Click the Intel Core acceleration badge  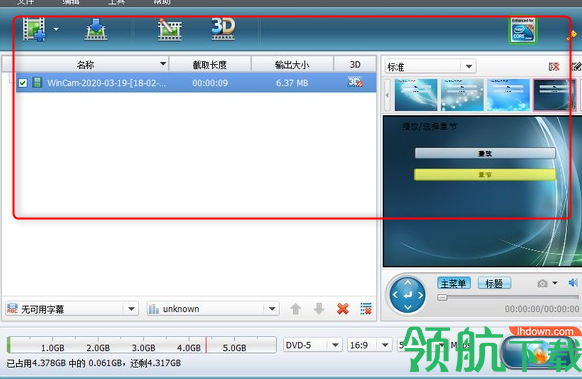point(523,30)
